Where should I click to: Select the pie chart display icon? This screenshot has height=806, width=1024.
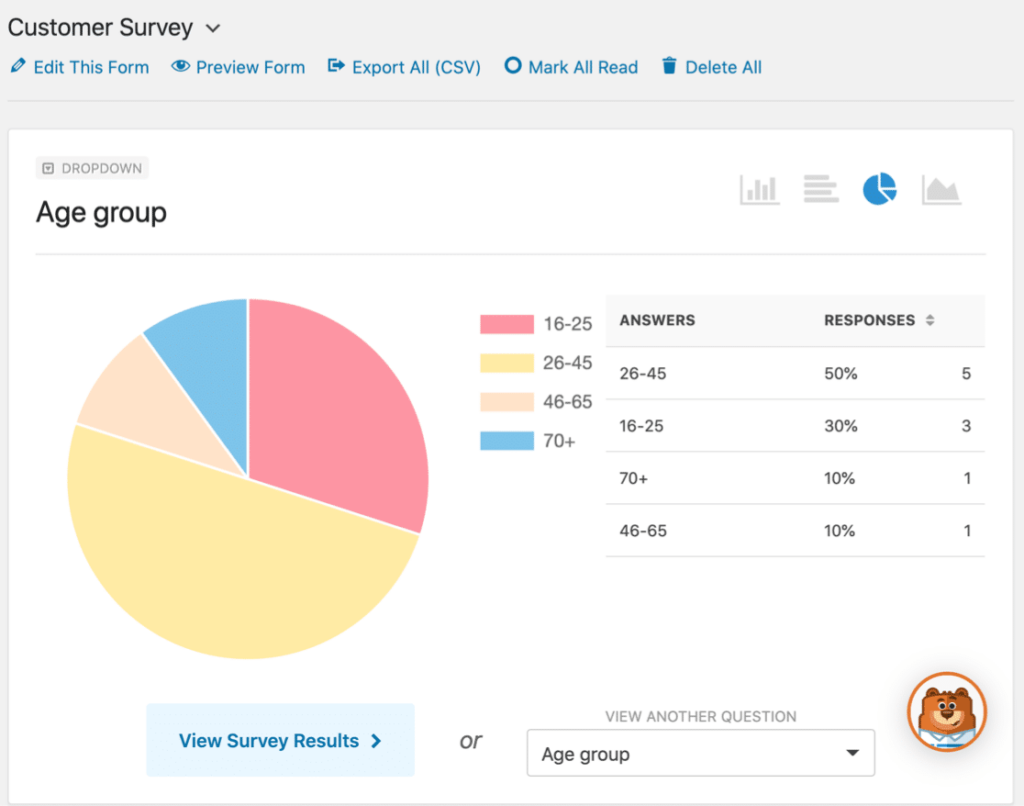[879, 188]
